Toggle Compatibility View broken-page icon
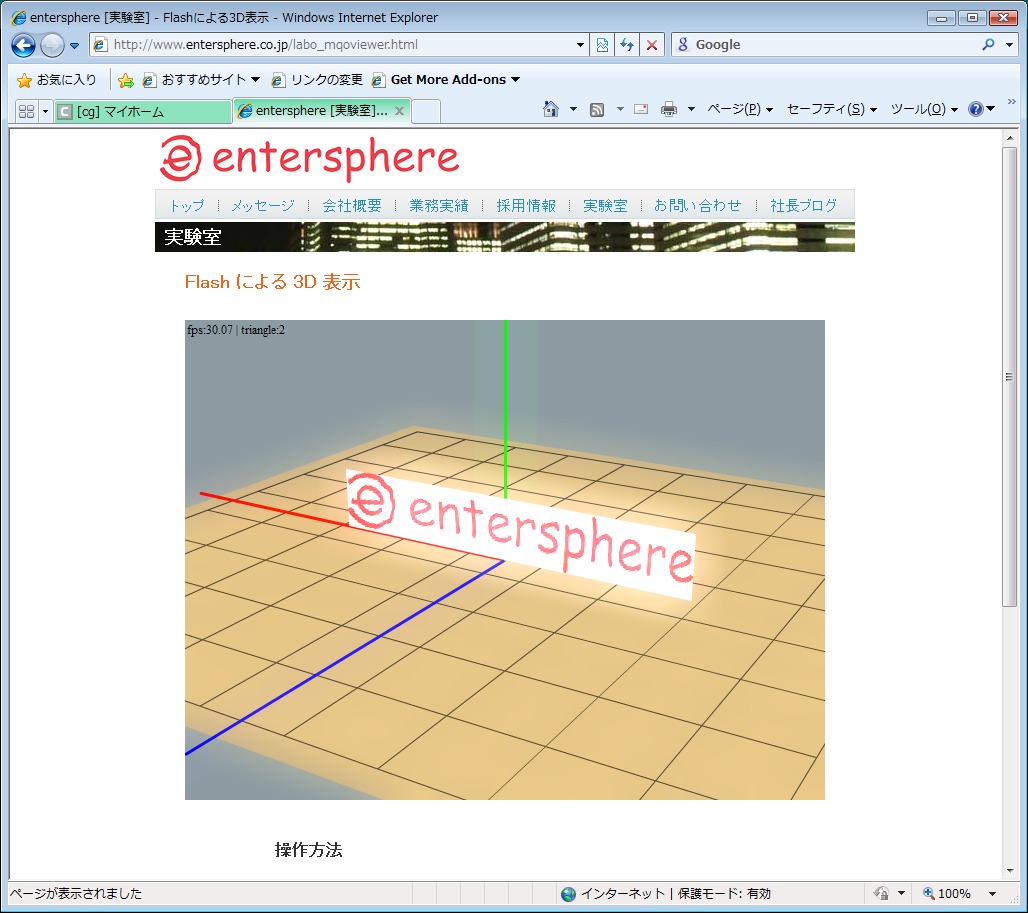 tap(603, 45)
